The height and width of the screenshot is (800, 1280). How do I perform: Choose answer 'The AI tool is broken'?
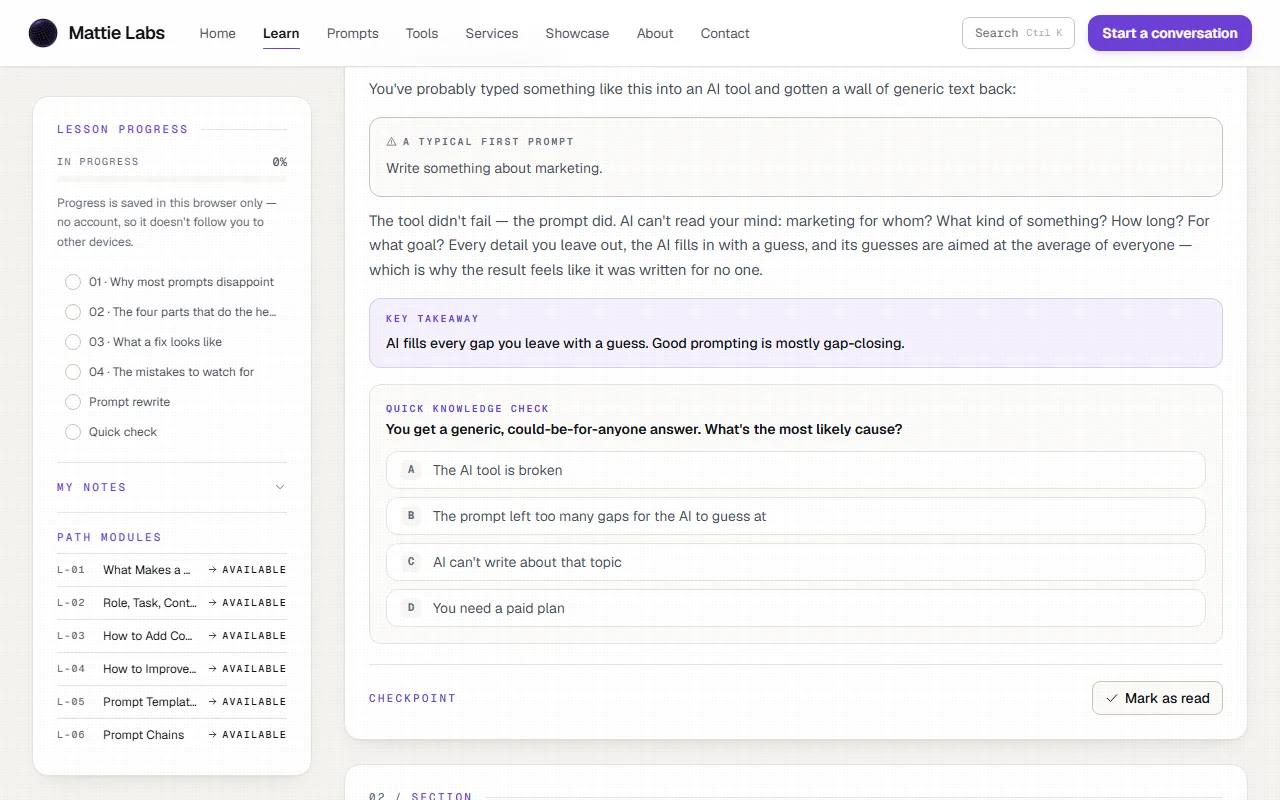[796, 470]
